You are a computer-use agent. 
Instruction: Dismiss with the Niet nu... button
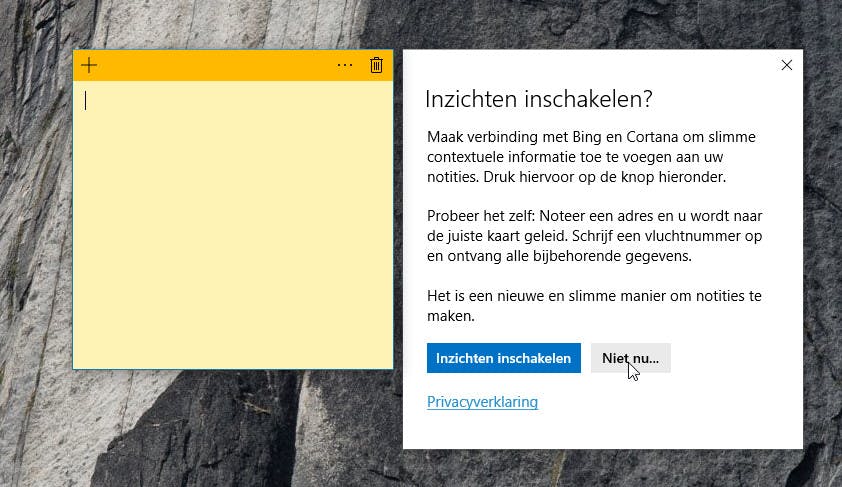point(630,358)
